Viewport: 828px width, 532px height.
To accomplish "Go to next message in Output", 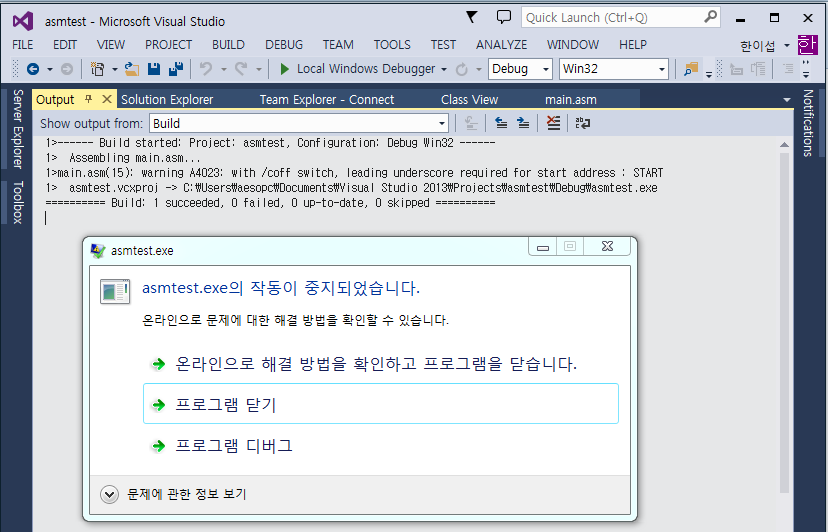I will (523, 123).
